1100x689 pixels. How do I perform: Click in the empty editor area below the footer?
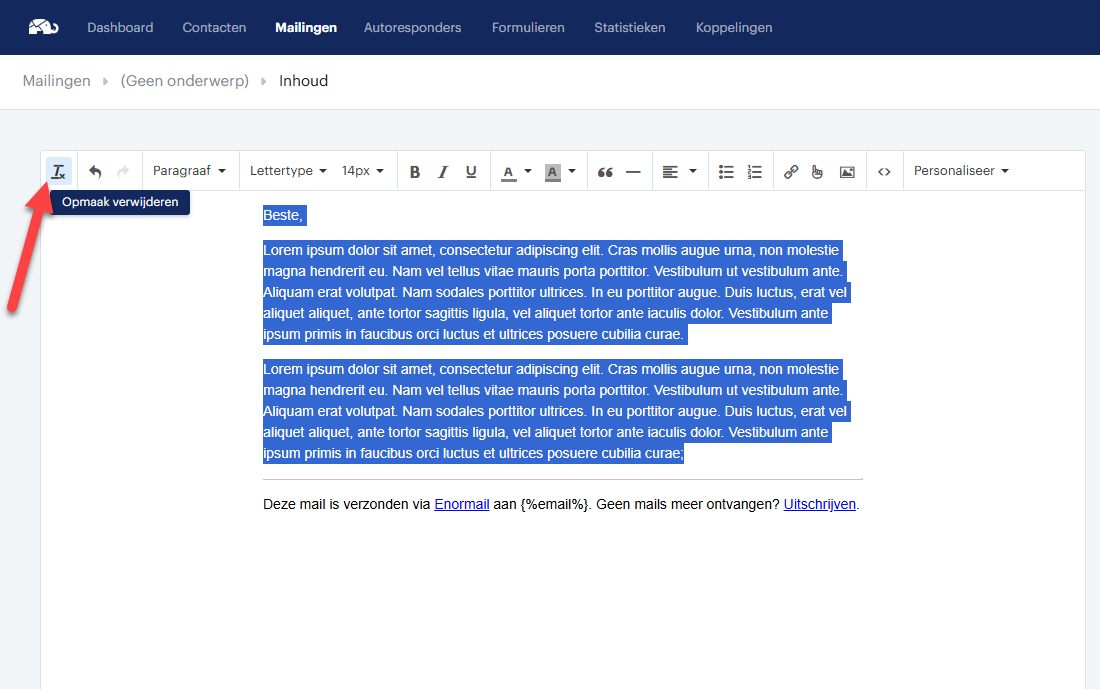tap(563, 603)
